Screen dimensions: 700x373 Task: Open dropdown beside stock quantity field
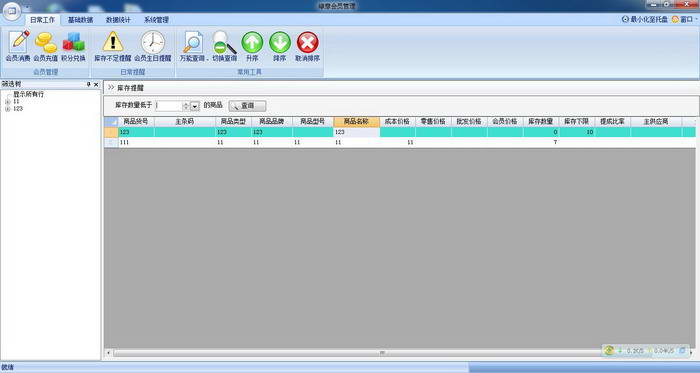pyautogui.click(x=195, y=106)
